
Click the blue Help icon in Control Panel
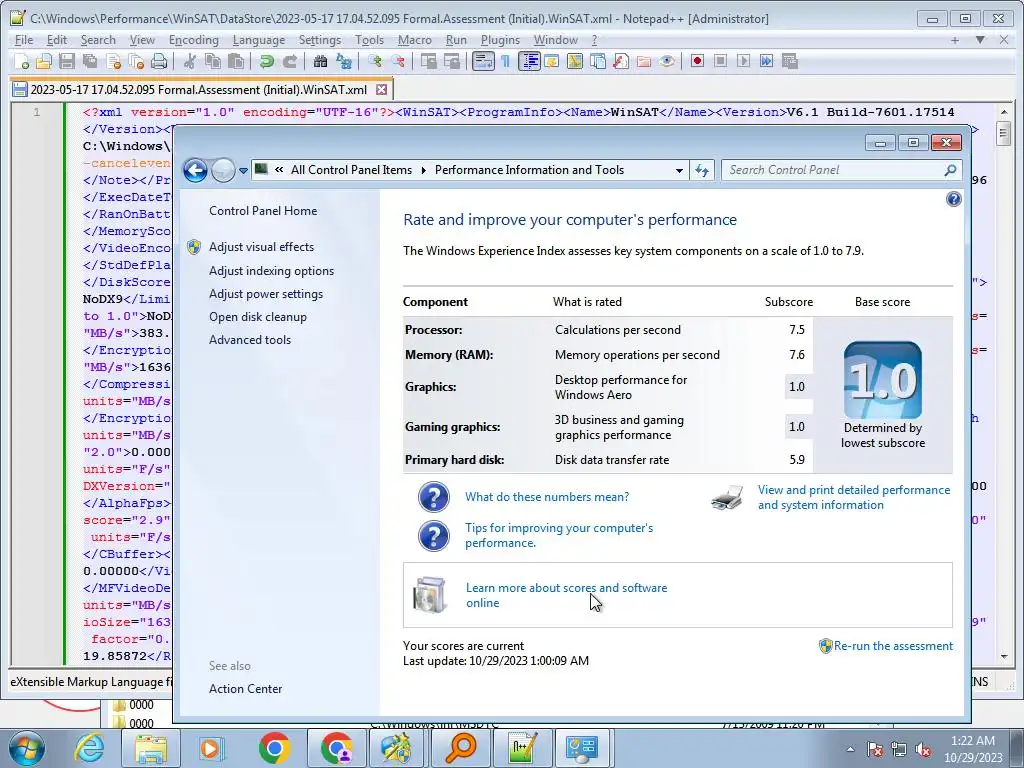point(953,199)
